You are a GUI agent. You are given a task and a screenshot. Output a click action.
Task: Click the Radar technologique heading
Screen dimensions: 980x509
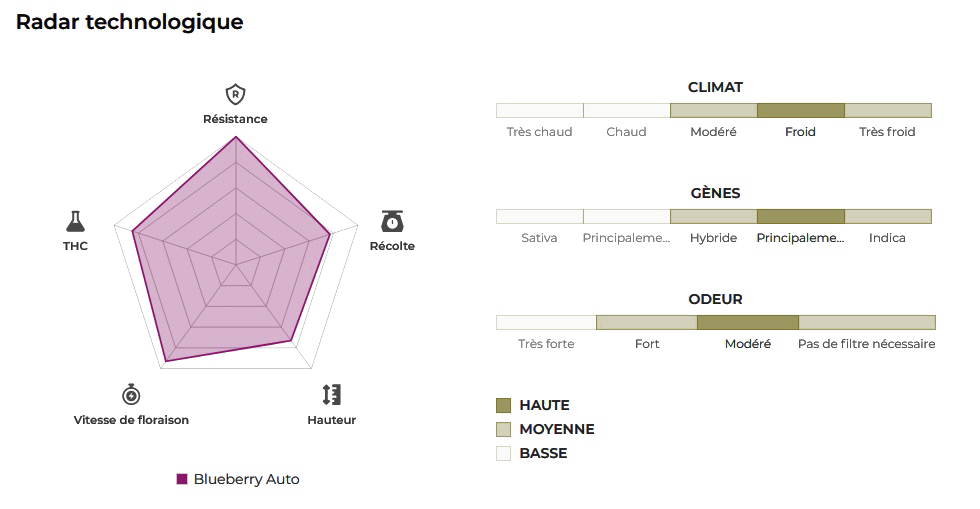129,22
